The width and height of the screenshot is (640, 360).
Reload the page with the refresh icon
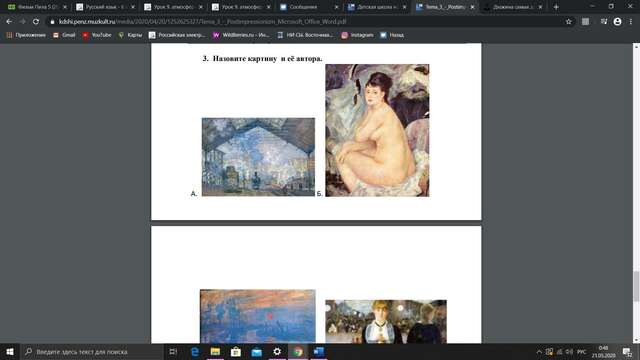coord(36,22)
